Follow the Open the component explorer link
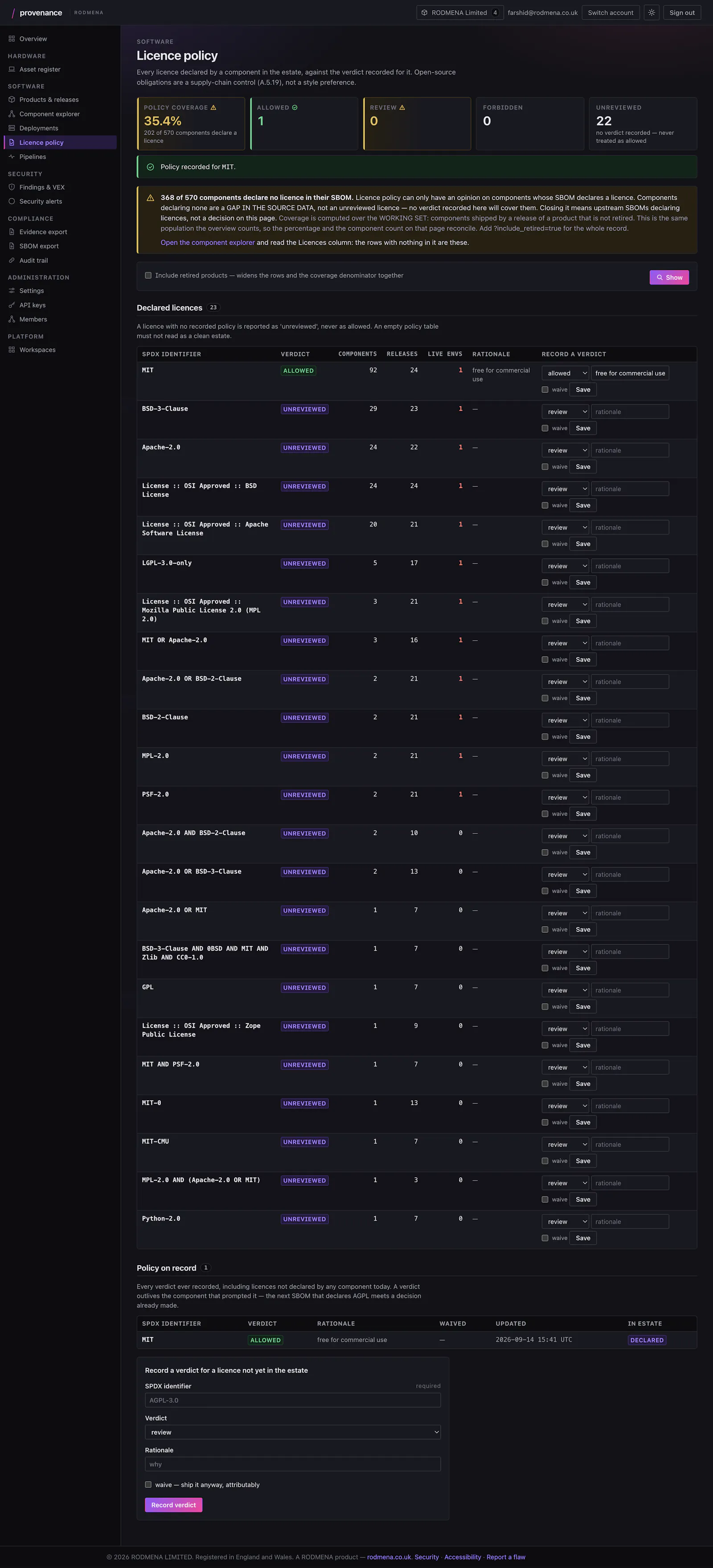 (x=208, y=242)
